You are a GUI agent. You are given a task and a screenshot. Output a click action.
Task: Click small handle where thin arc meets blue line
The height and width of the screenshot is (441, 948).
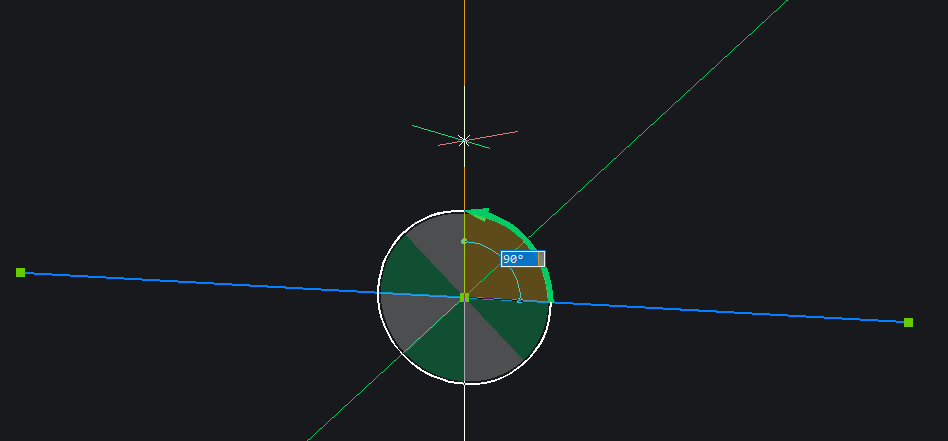[519, 300]
